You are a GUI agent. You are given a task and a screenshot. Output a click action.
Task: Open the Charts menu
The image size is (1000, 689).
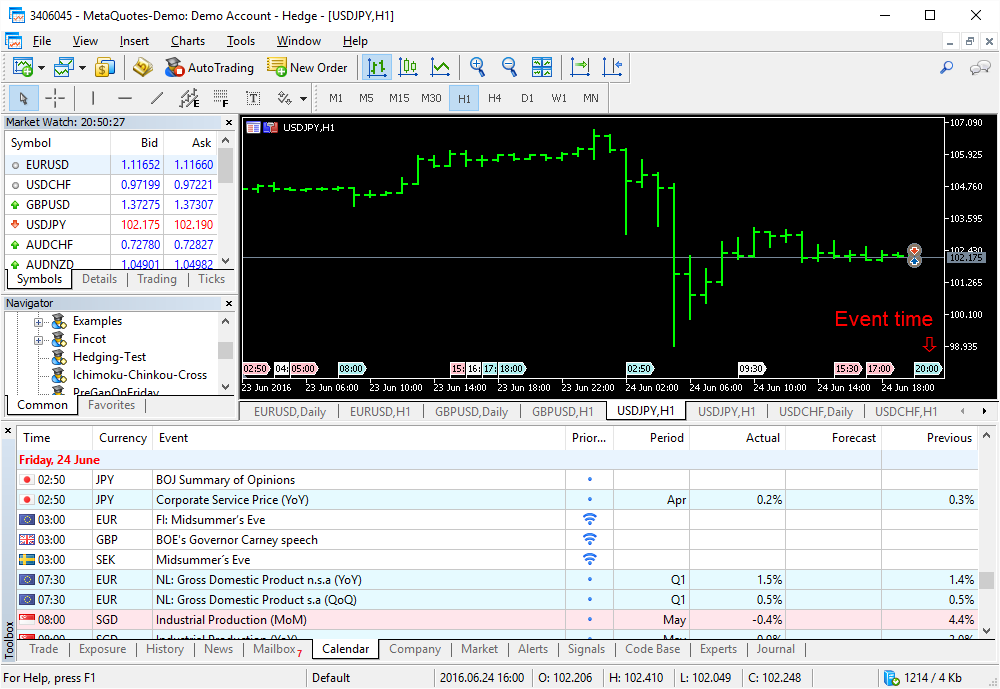(x=187, y=41)
